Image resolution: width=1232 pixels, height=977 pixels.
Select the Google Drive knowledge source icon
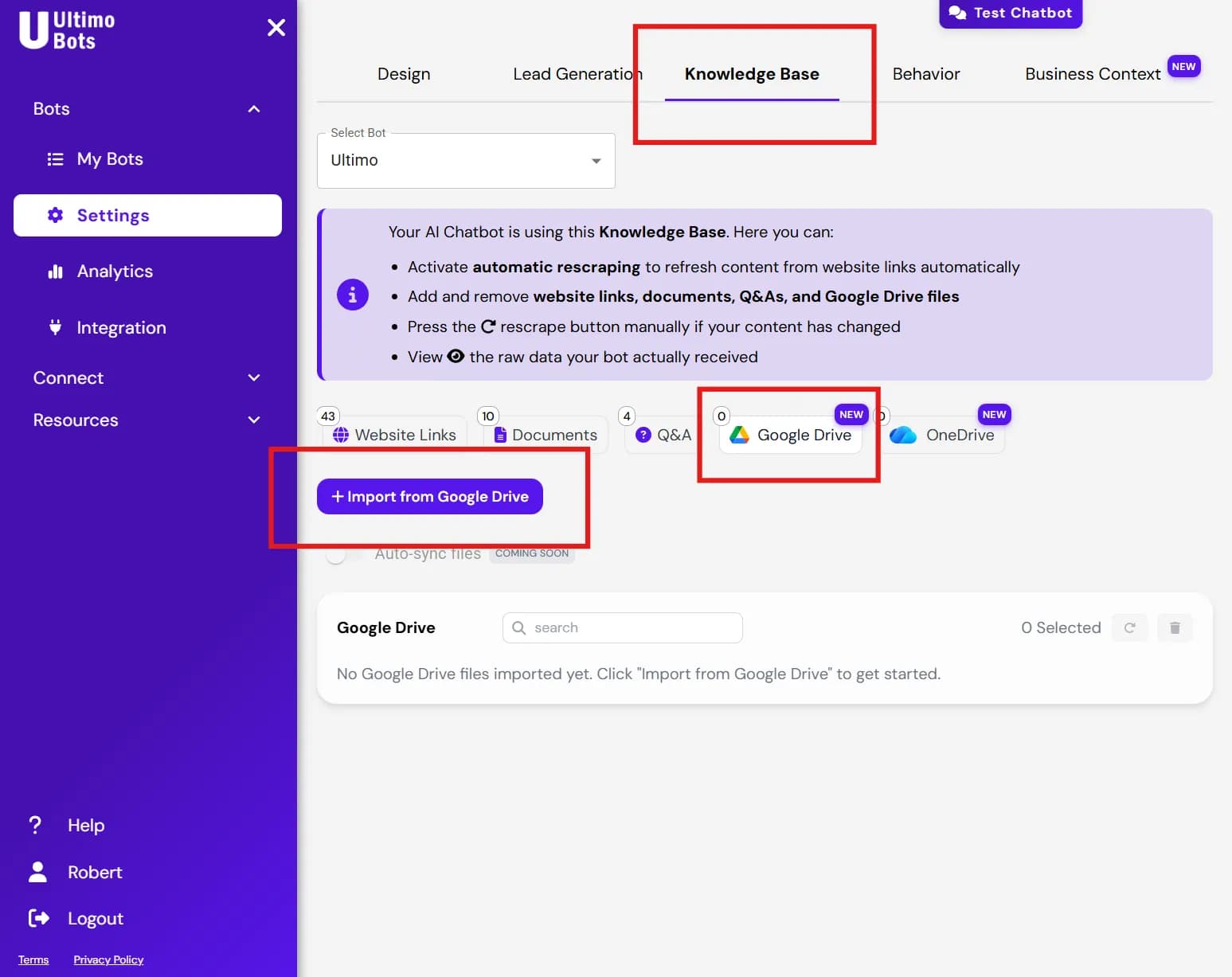[x=740, y=435]
